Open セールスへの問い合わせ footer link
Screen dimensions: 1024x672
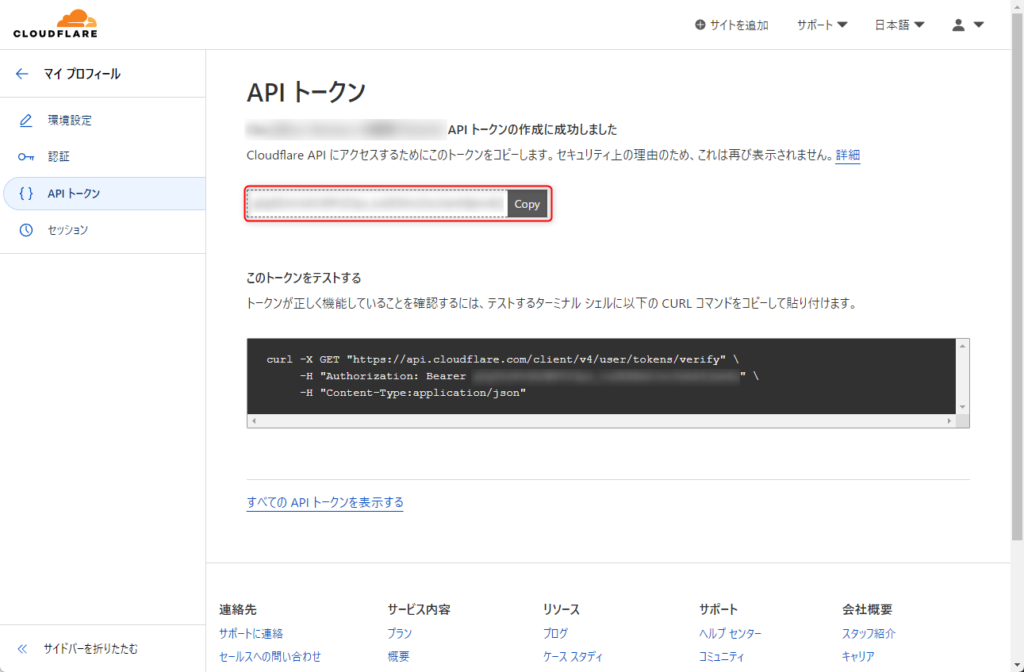click(270, 656)
